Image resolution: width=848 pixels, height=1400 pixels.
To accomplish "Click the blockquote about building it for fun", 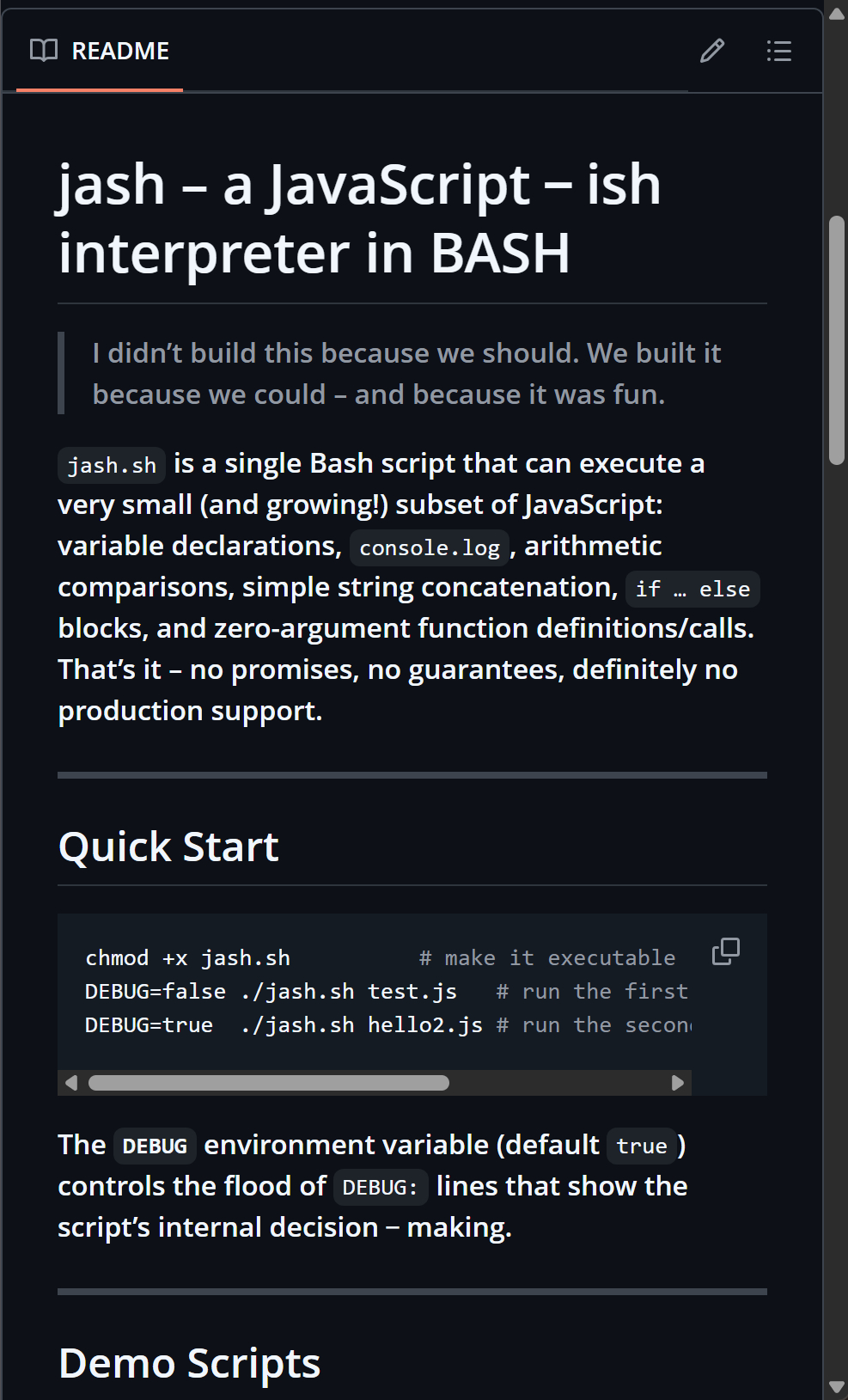I will pos(406,373).
